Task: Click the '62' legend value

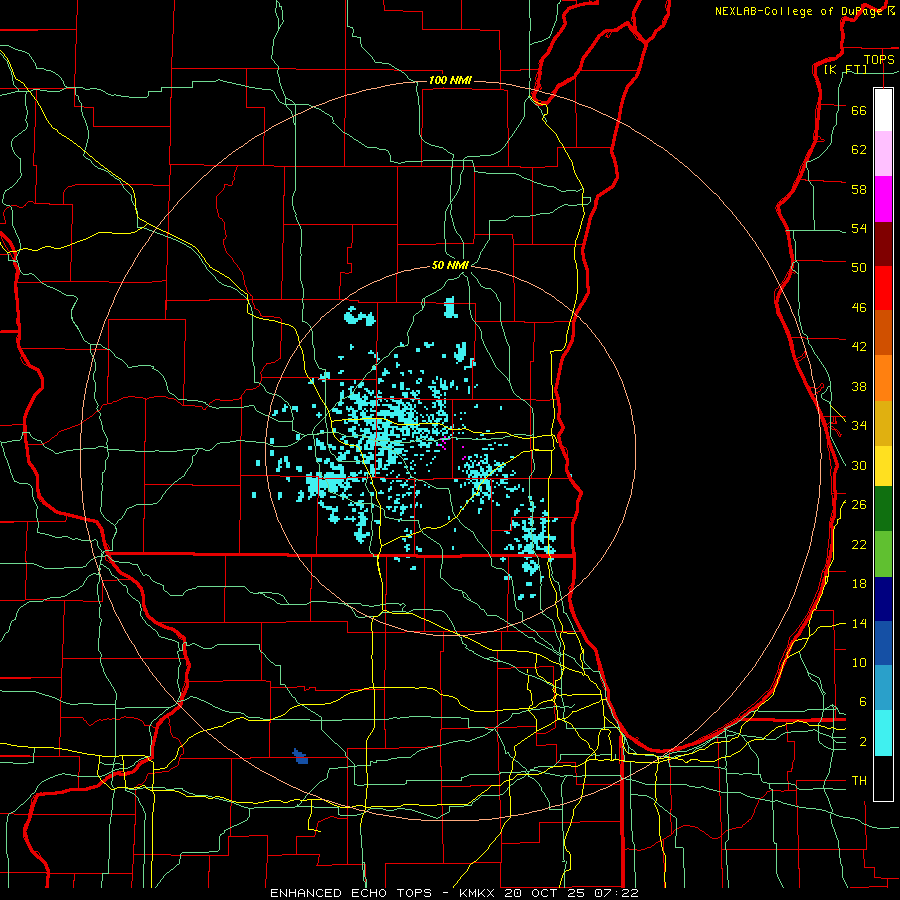Action: coord(859,150)
